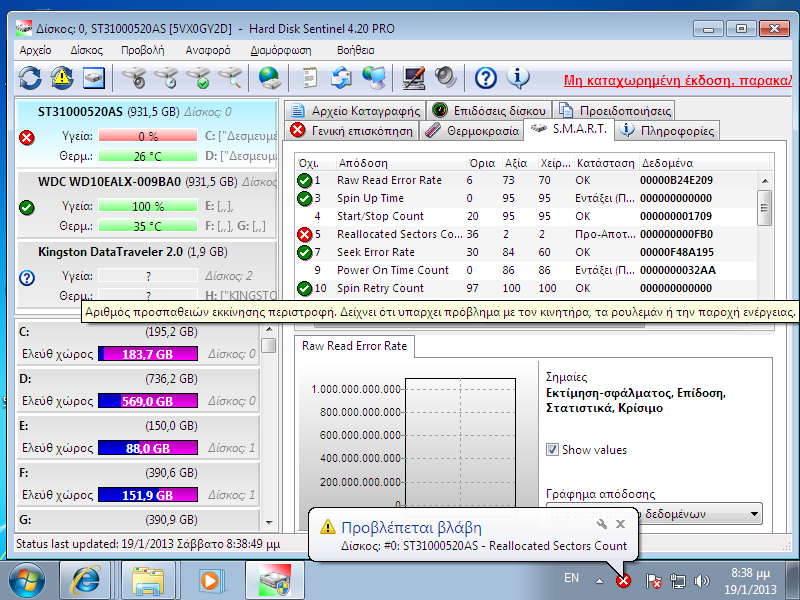Select the Power On Time Count row
Viewport: 800px width, 600px height.
tap(526, 270)
